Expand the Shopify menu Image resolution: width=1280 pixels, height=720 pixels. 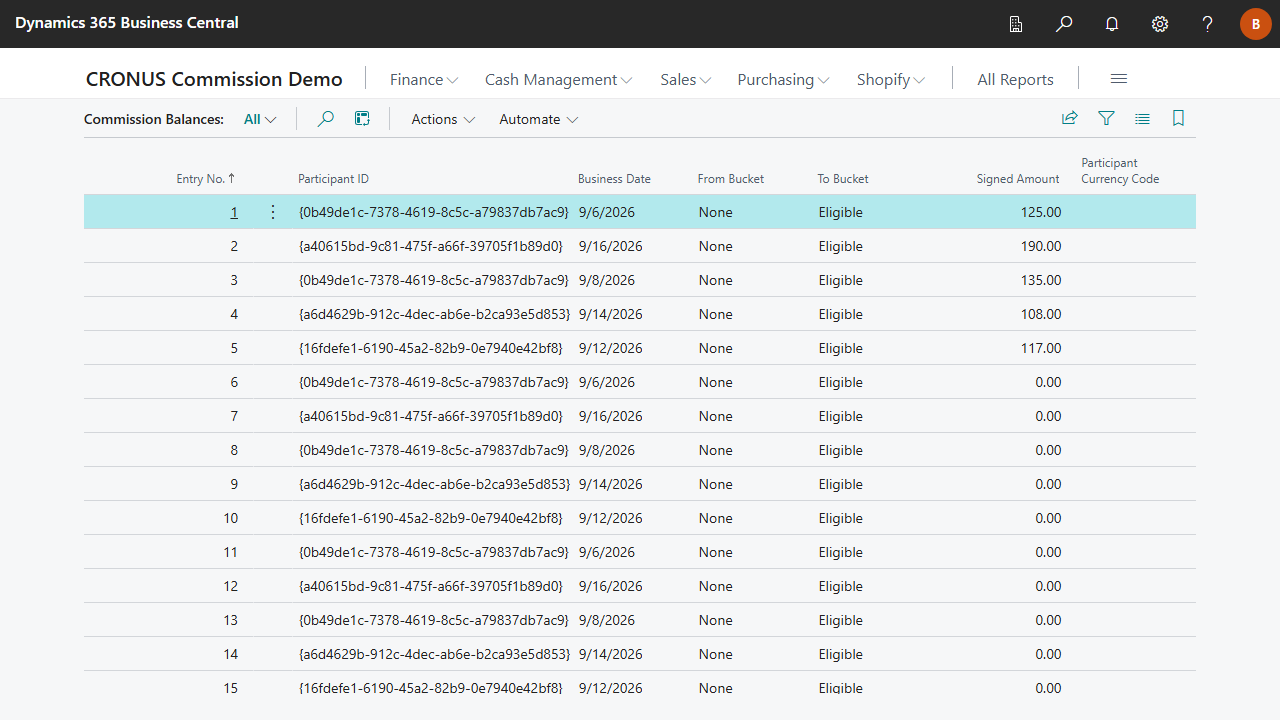tap(890, 80)
